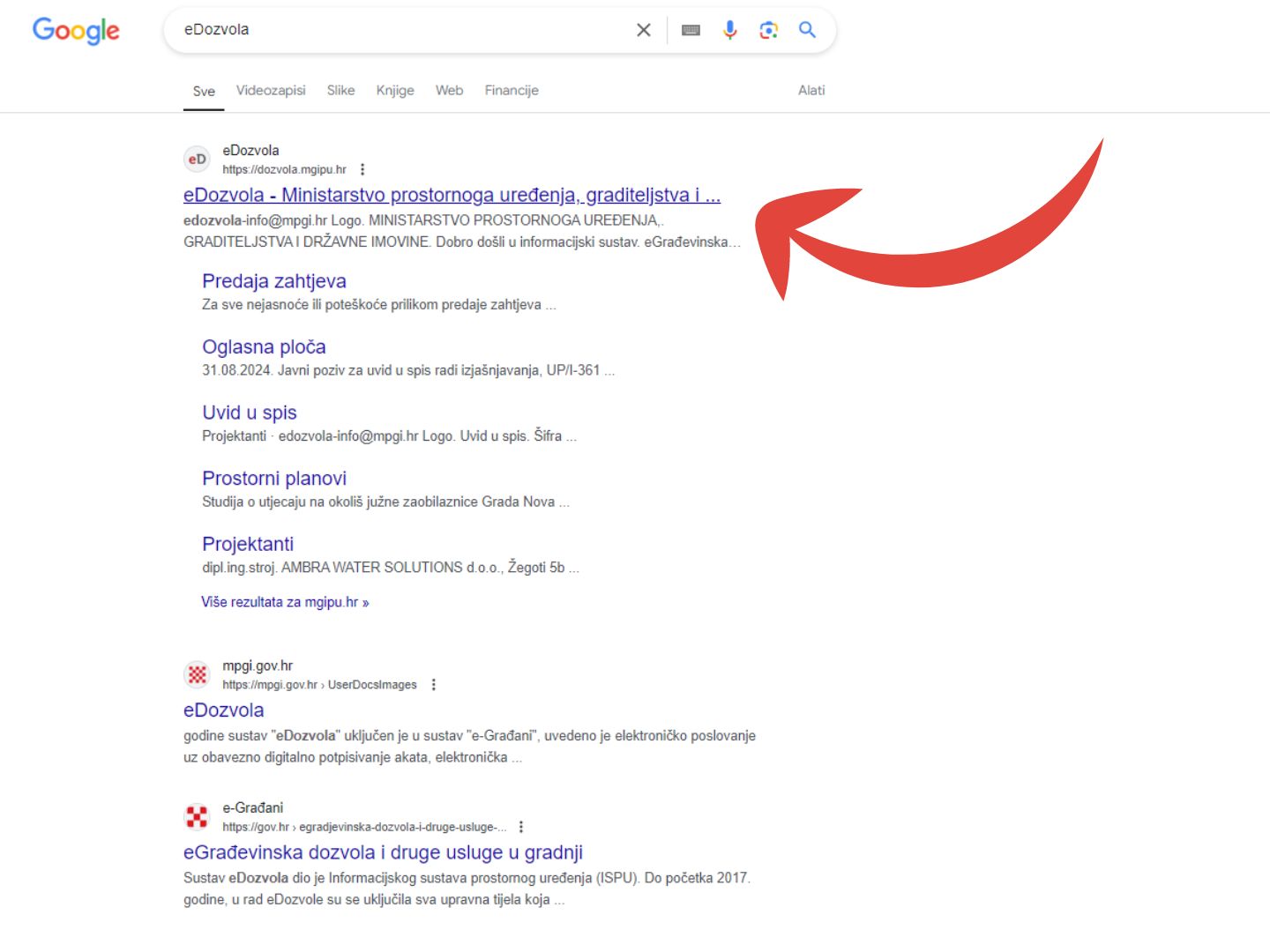Open more options beside mpgi.gov.hr URL
Viewport: 1270px width, 952px height.
pos(433,685)
